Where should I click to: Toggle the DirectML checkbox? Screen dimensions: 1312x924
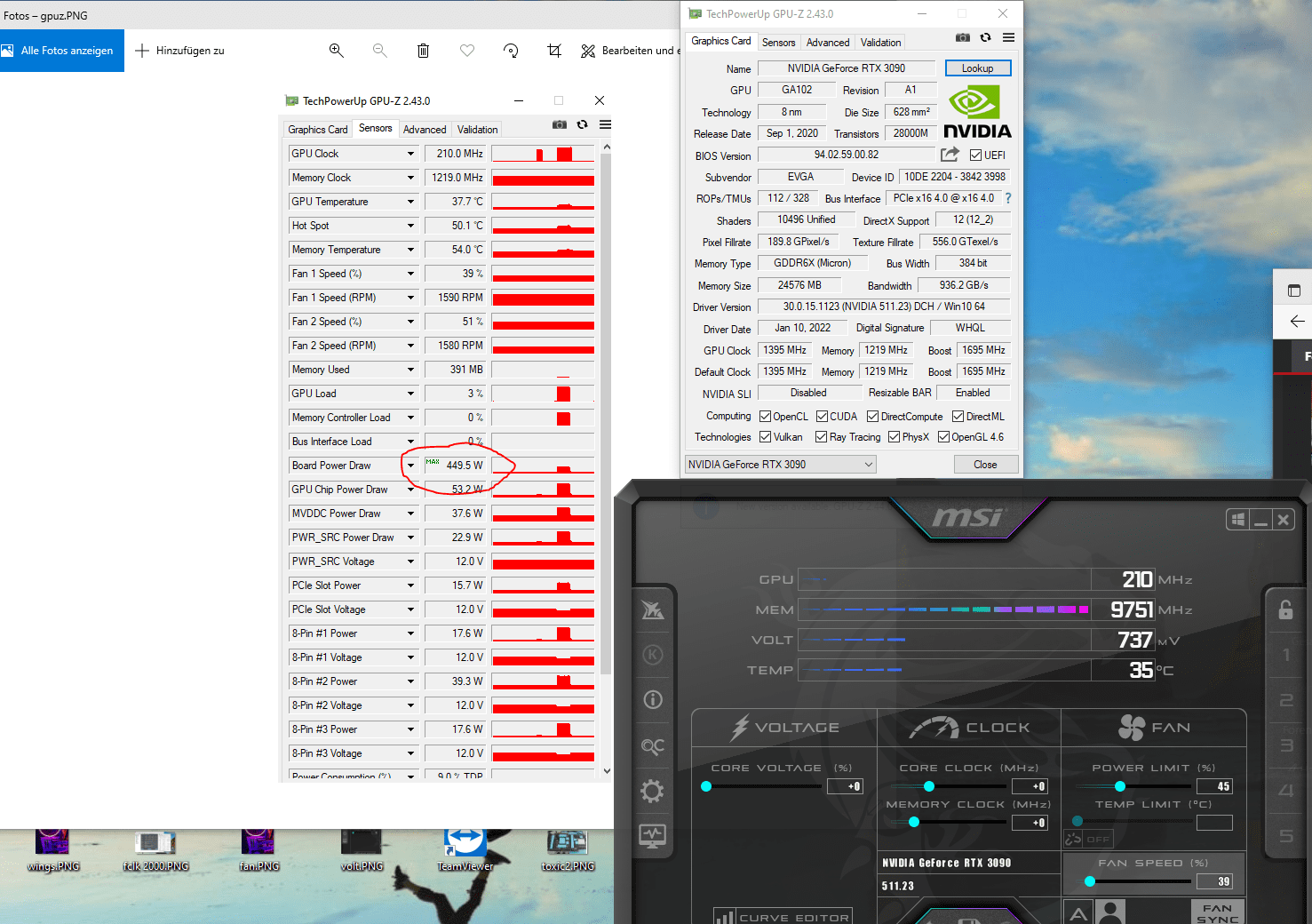[x=958, y=417]
